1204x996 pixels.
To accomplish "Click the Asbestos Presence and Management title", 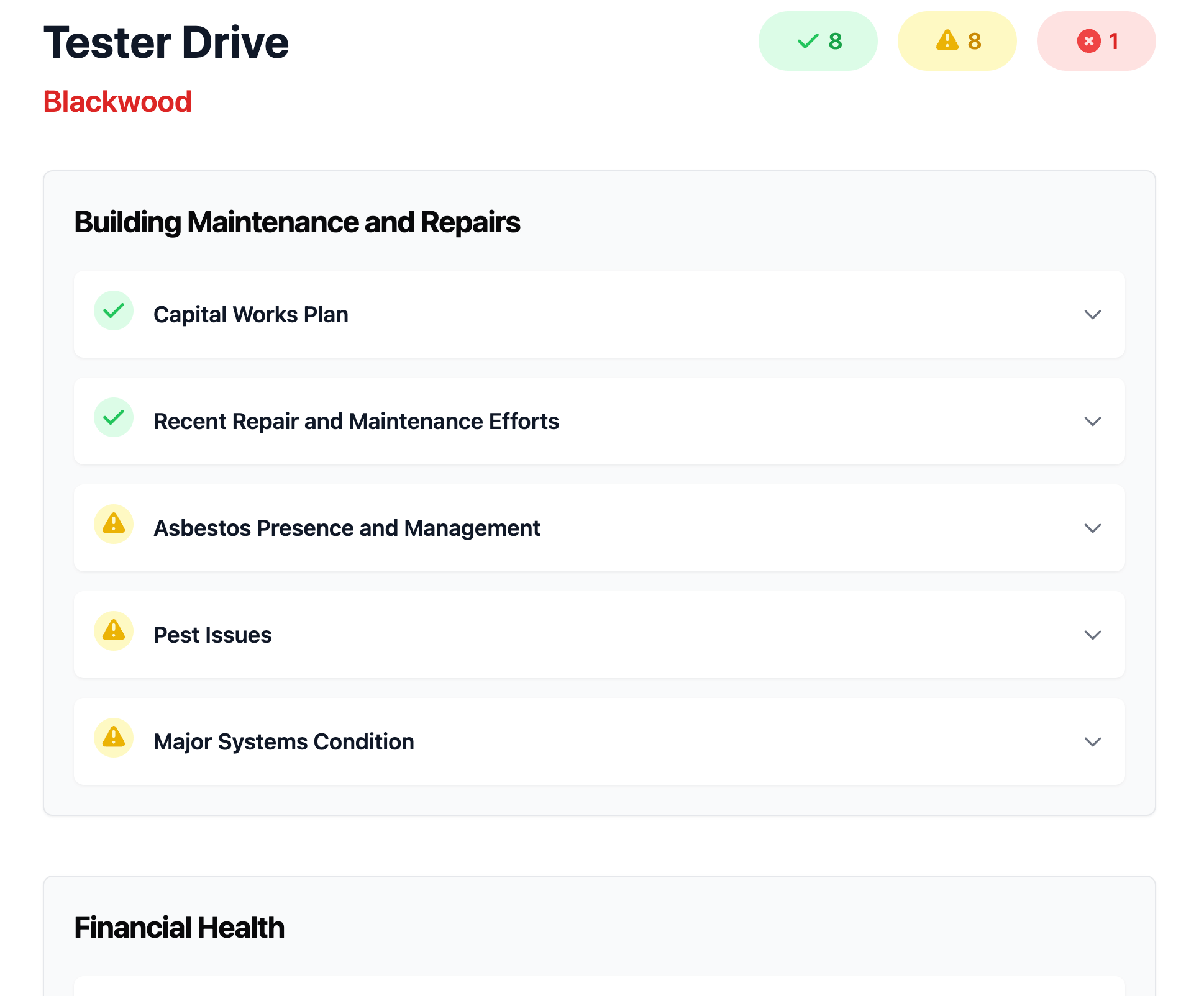I will tap(347, 528).
